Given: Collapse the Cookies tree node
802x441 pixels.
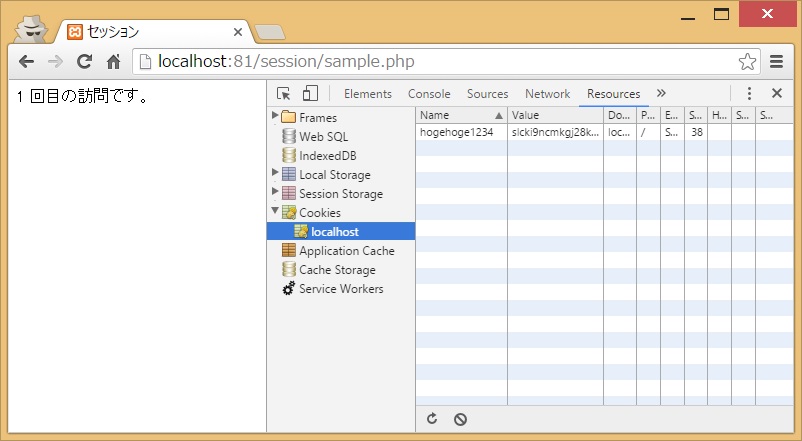Looking at the screenshot, I should point(275,210).
